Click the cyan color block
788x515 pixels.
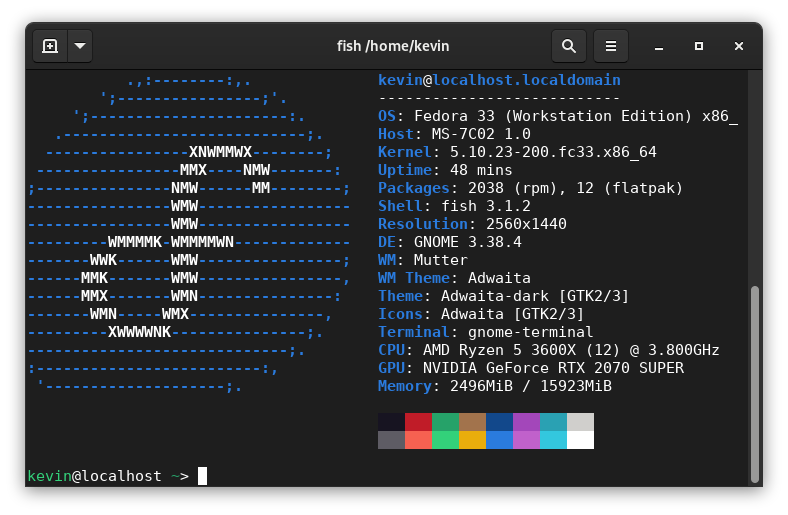[553, 440]
